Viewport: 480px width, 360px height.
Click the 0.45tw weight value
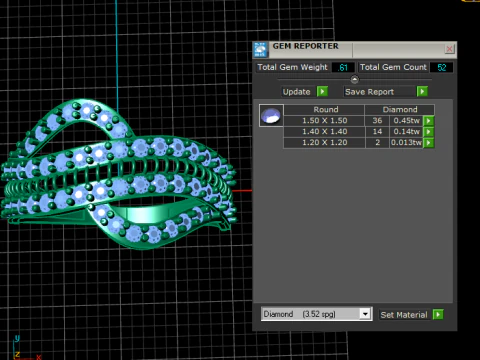pos(406,121)
